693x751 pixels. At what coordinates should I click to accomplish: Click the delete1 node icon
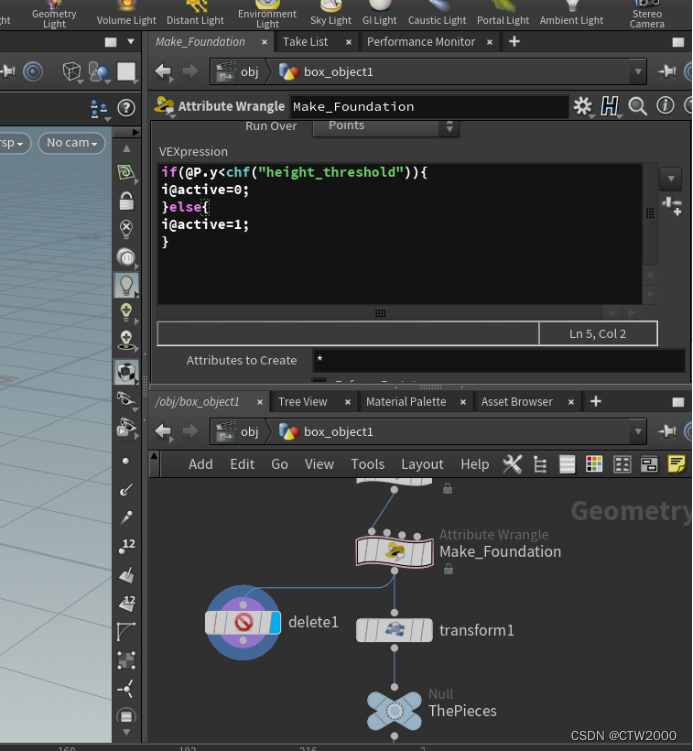pyautogui.click(x=243, y=623)
